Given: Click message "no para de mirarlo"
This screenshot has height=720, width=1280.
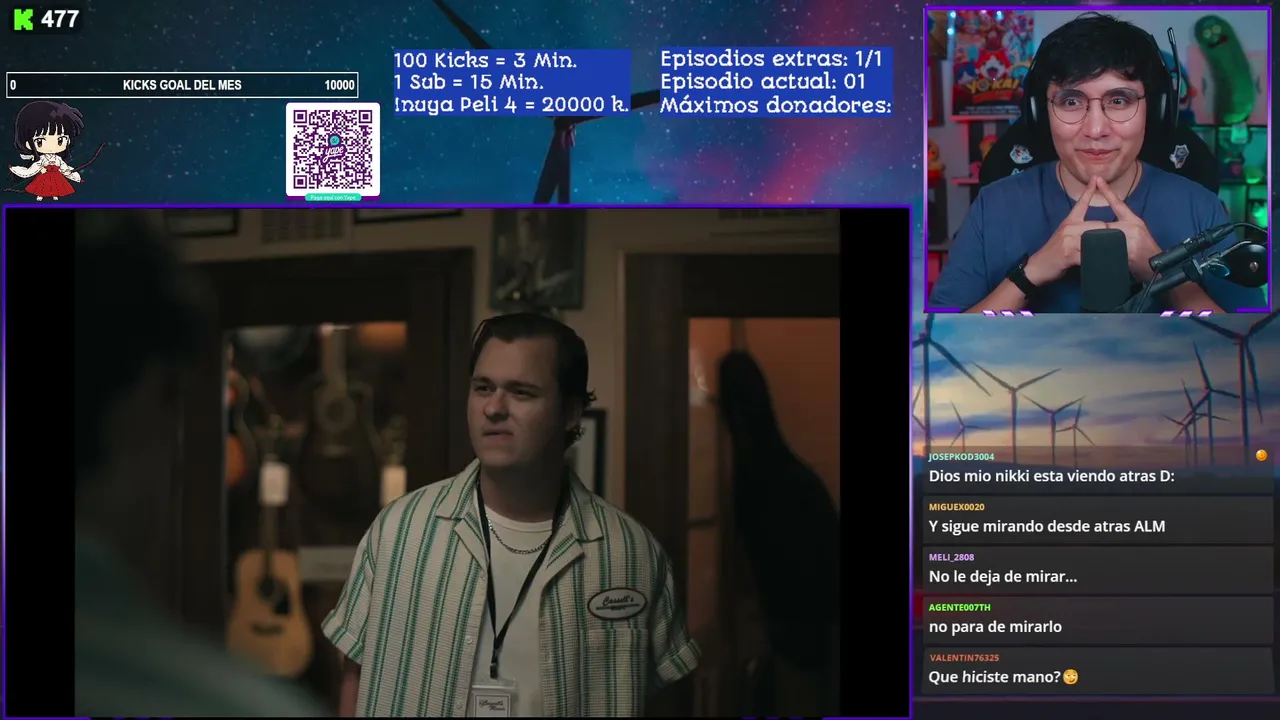Looking at the screenshot, I should (995, 626).
